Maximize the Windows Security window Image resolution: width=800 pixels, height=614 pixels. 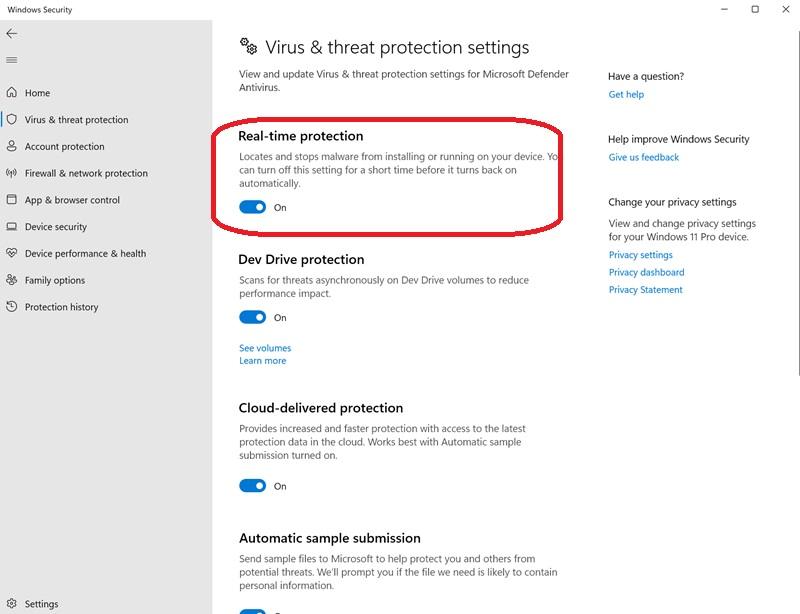pos(755,10)
